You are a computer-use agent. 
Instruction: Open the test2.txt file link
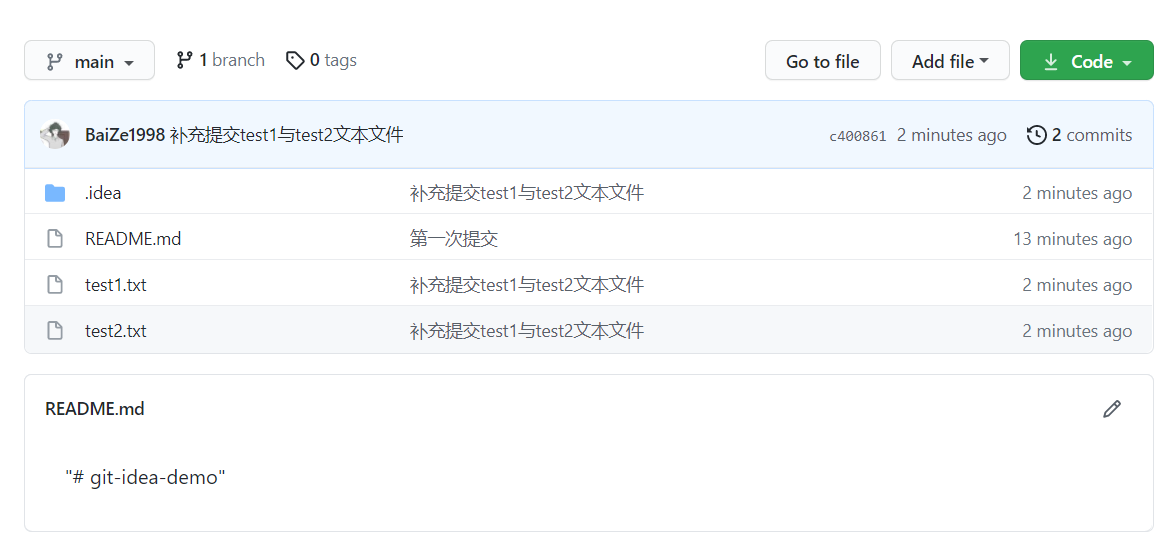pos(116,331)
